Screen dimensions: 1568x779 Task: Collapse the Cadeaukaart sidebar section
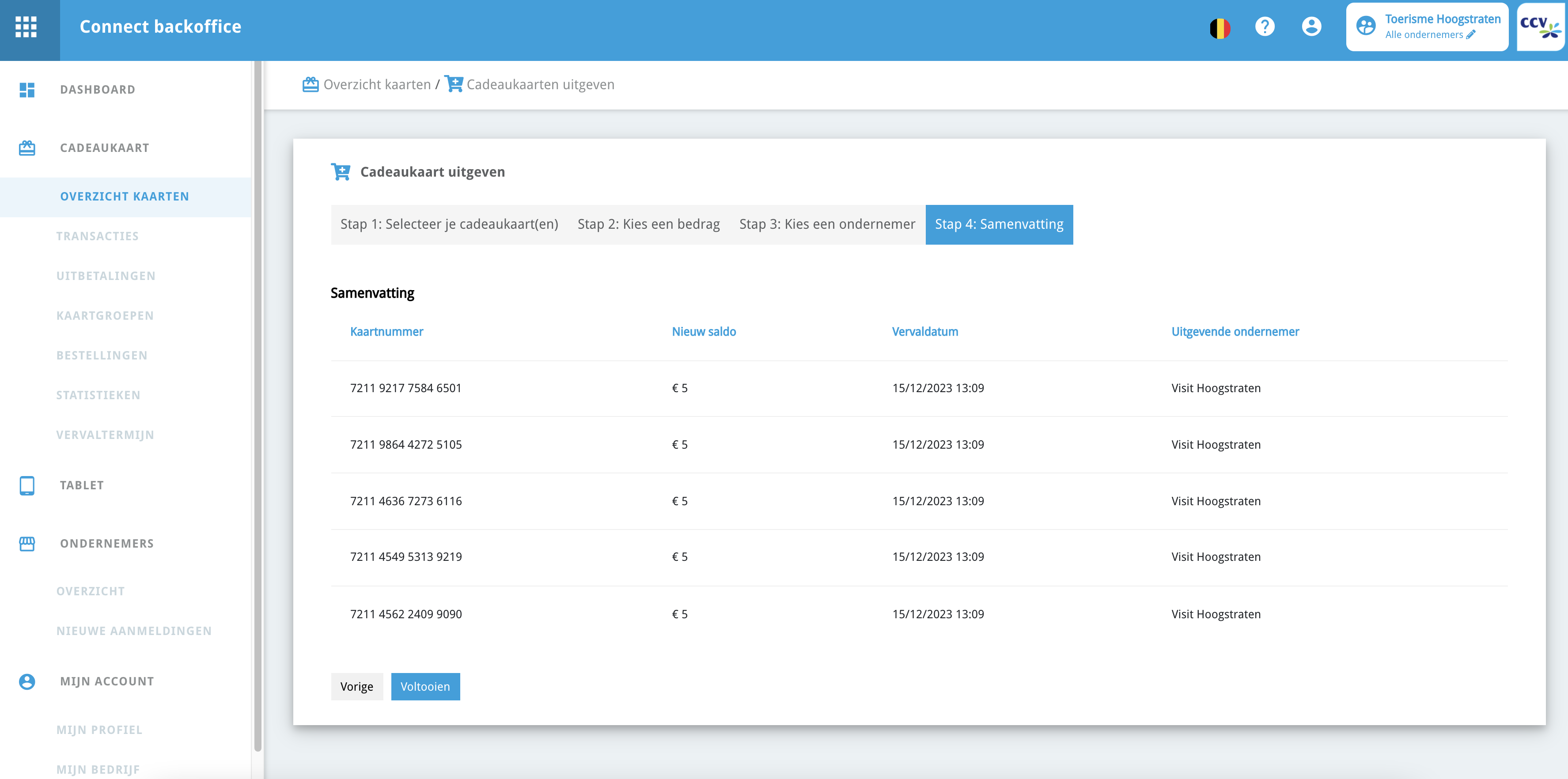tap(104, 148)
